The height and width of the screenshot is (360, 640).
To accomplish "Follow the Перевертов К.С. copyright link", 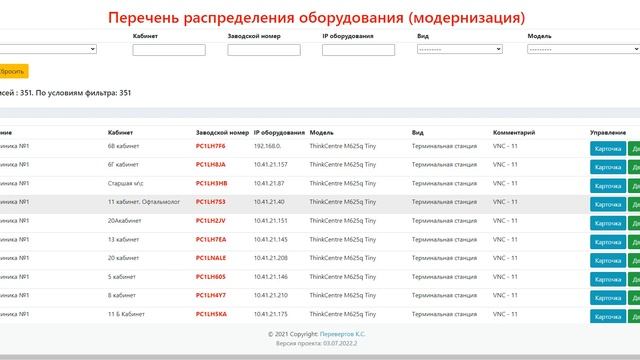I will click(x=342, y=334).
